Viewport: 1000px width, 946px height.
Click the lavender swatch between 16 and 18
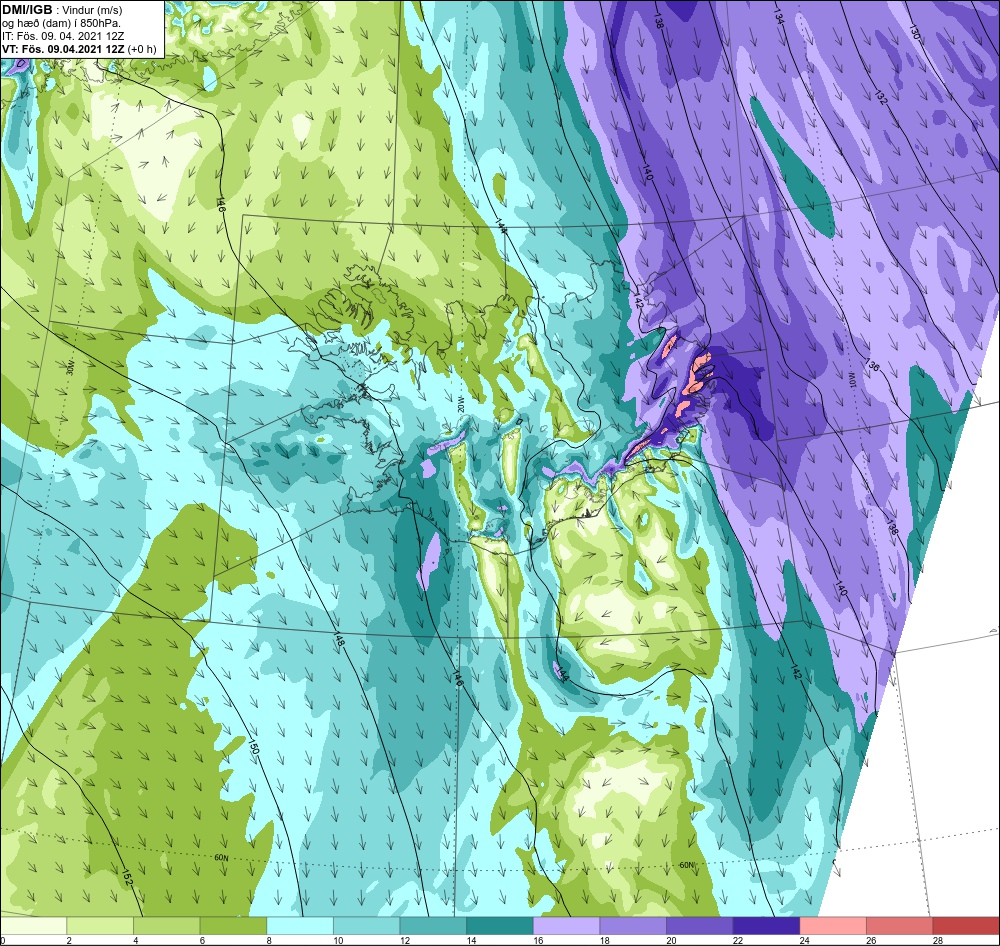click(566, 926)
